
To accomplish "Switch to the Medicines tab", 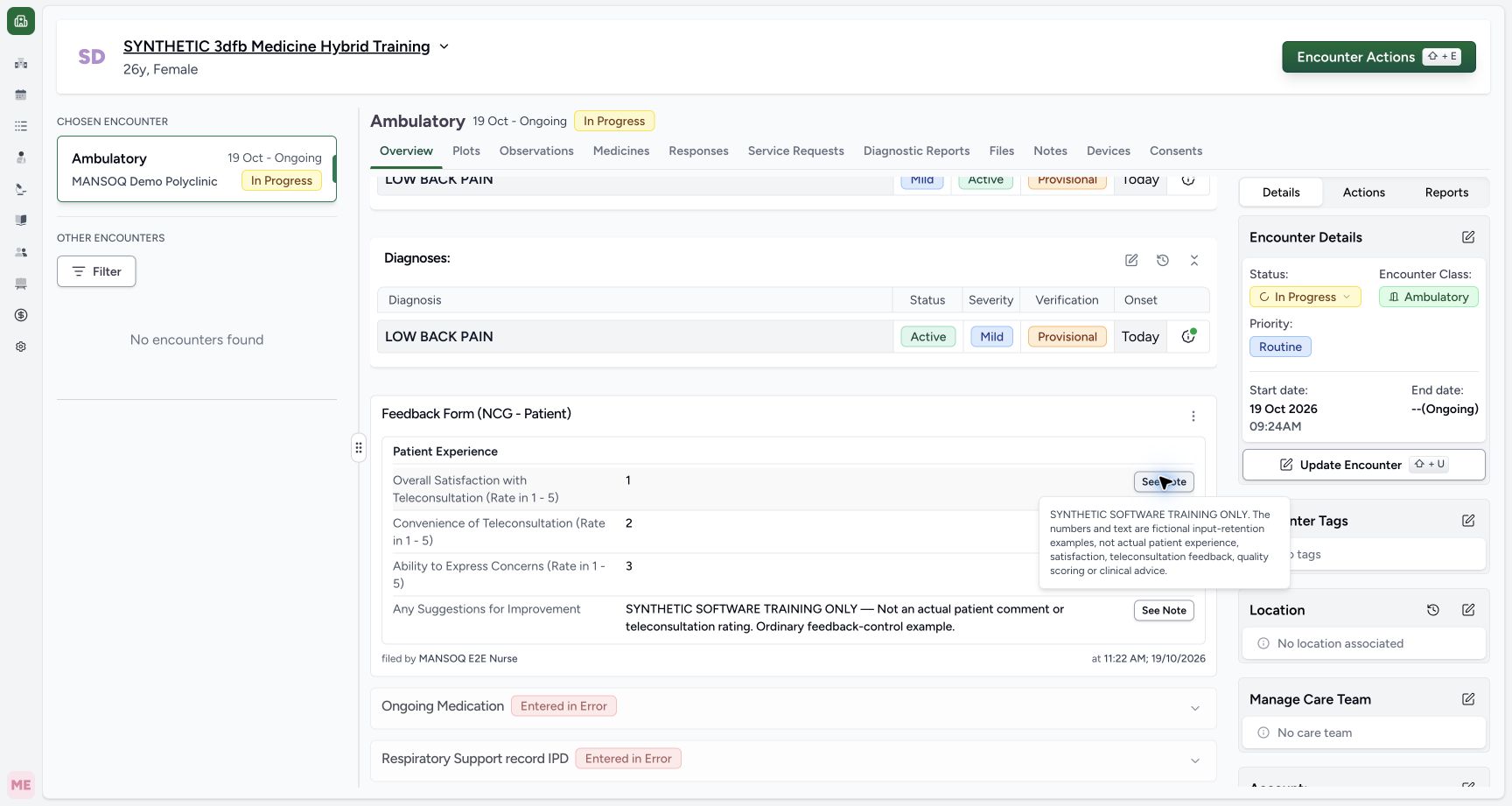I will pos(621,151).
